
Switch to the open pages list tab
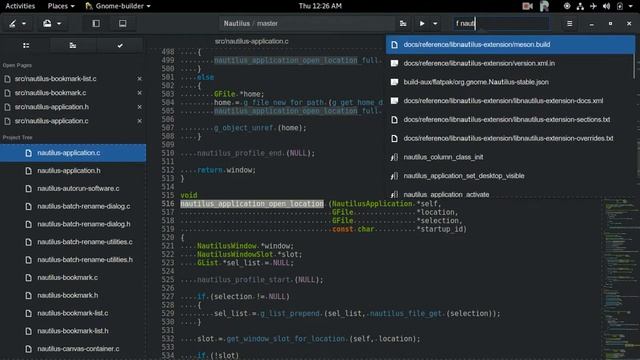coord(26,45)
